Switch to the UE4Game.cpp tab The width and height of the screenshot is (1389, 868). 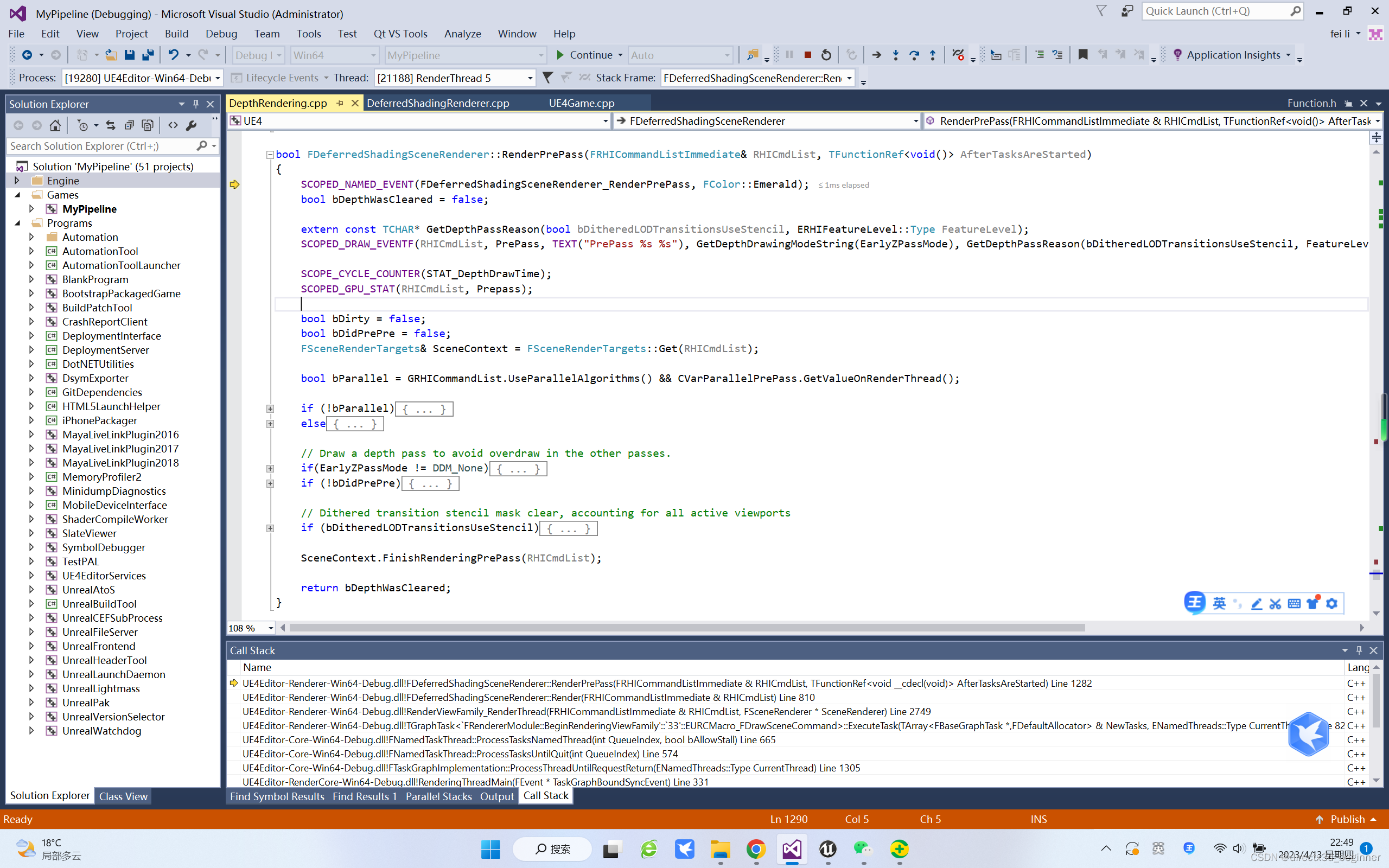(582, 103)
